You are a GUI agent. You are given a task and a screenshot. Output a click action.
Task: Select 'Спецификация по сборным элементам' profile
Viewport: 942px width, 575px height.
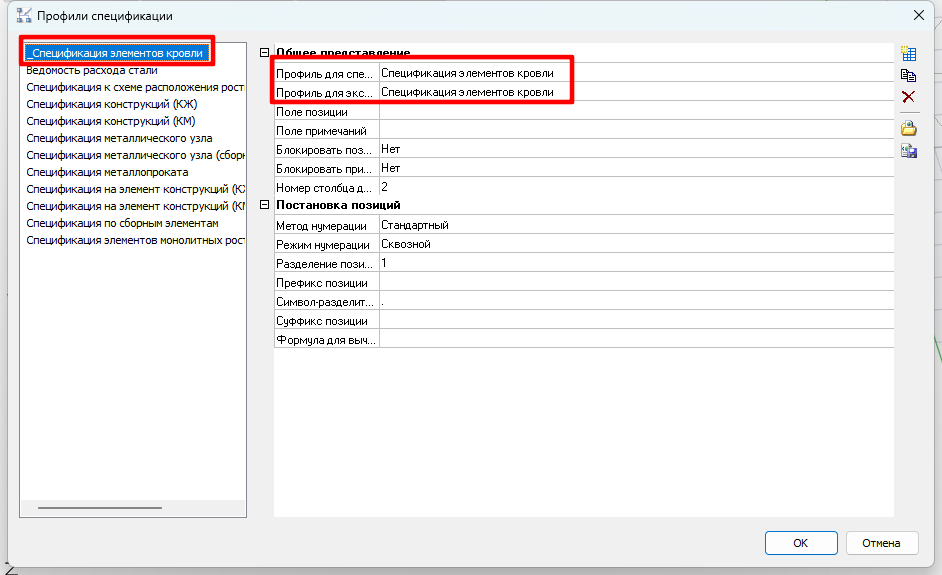tap(122, 223)
